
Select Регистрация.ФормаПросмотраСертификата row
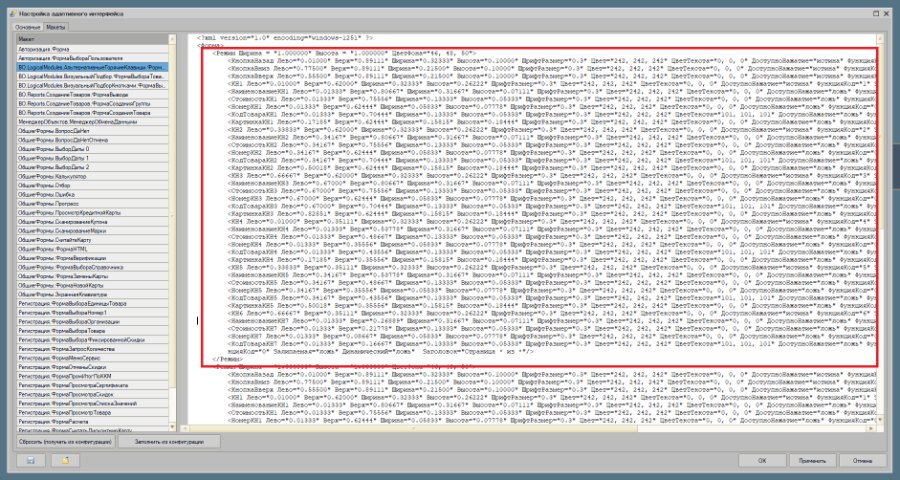[92, 385]
